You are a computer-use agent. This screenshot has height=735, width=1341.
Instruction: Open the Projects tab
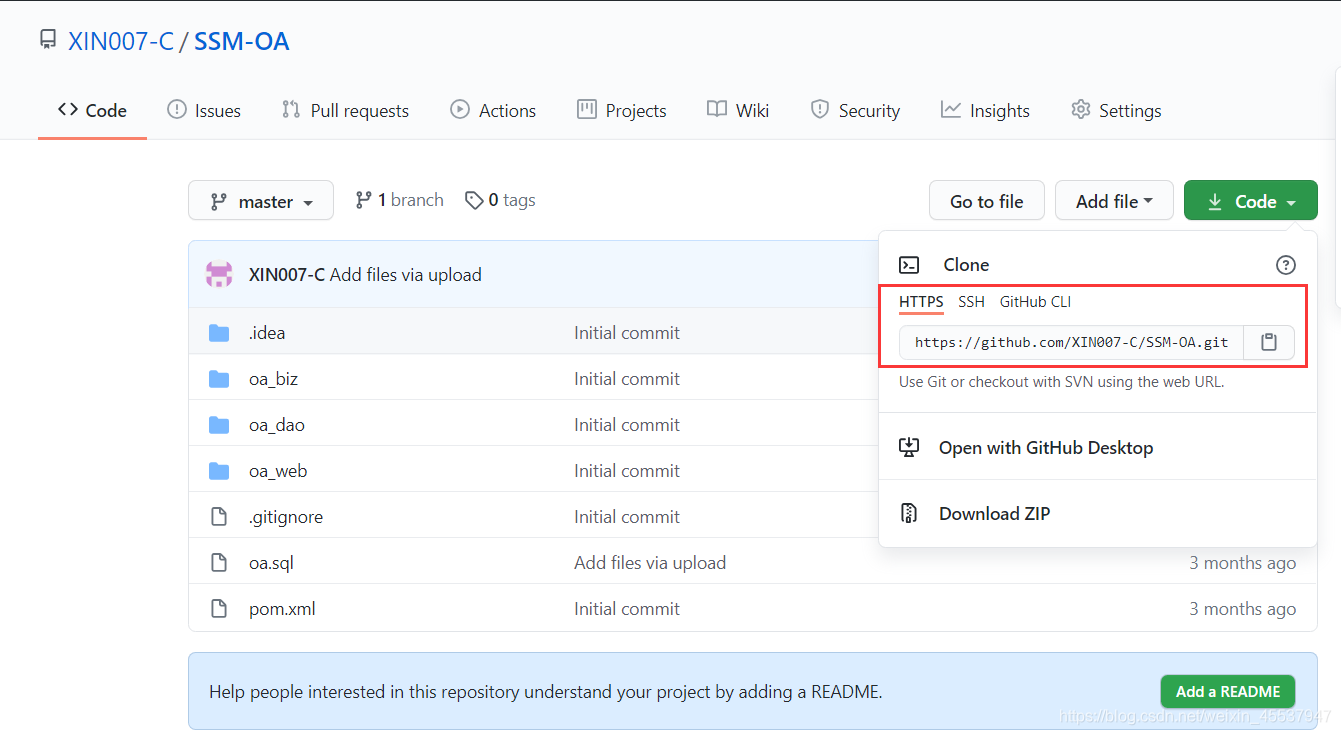coord(621,110)
